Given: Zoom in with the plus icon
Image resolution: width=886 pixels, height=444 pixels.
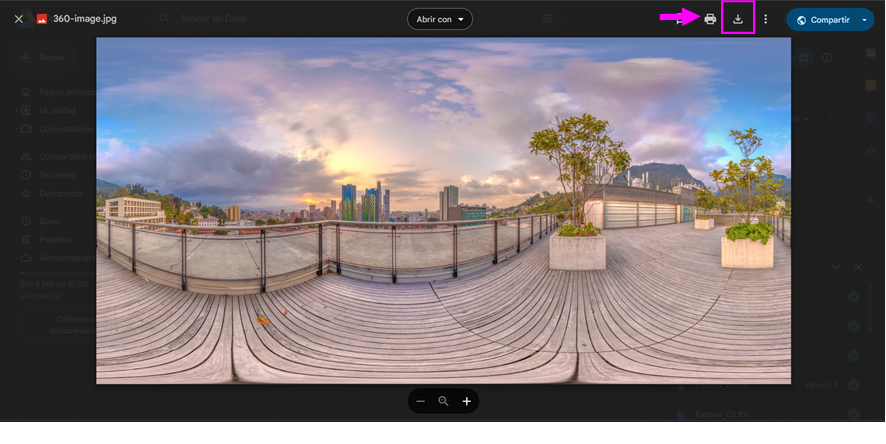Looking at the screenshot, I should pos(466,401).
